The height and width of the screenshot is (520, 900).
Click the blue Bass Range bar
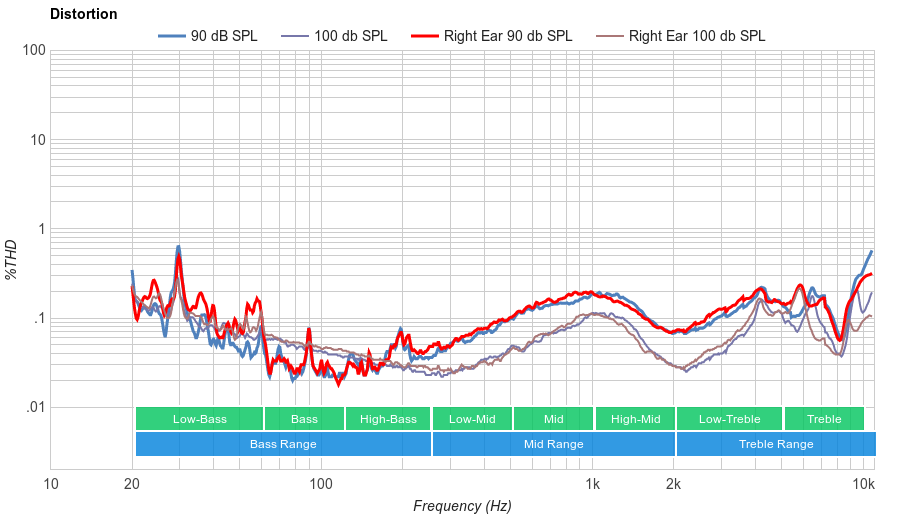283,444
